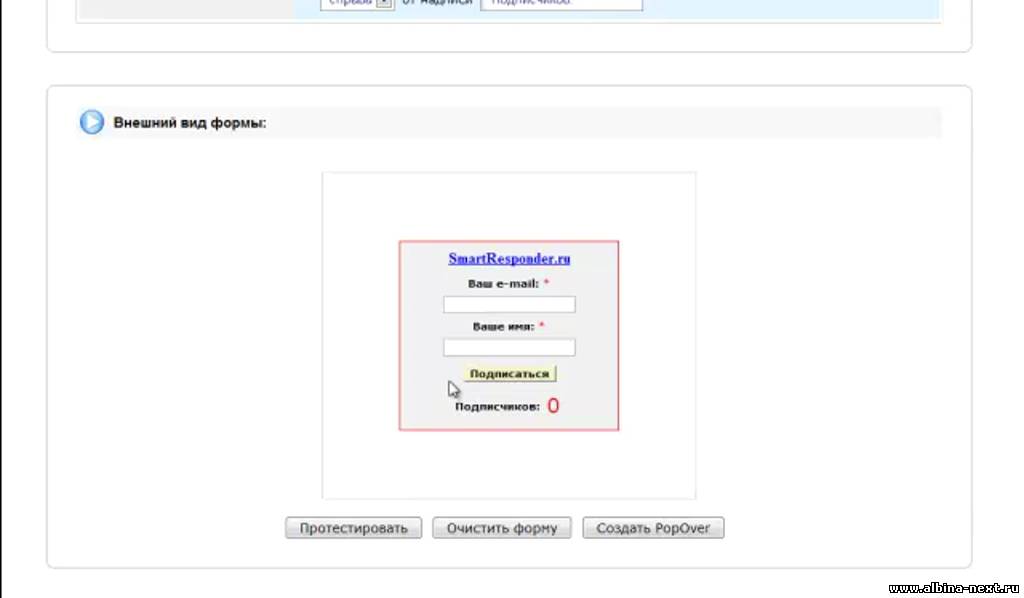Click the Очистить форму button
The image size is (1024, 598).
[502, 528]
